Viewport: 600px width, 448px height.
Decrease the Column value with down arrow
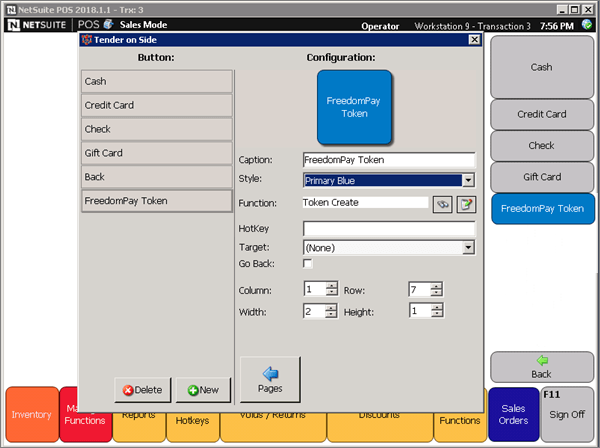pyautogui.click(x=331, y=292)
